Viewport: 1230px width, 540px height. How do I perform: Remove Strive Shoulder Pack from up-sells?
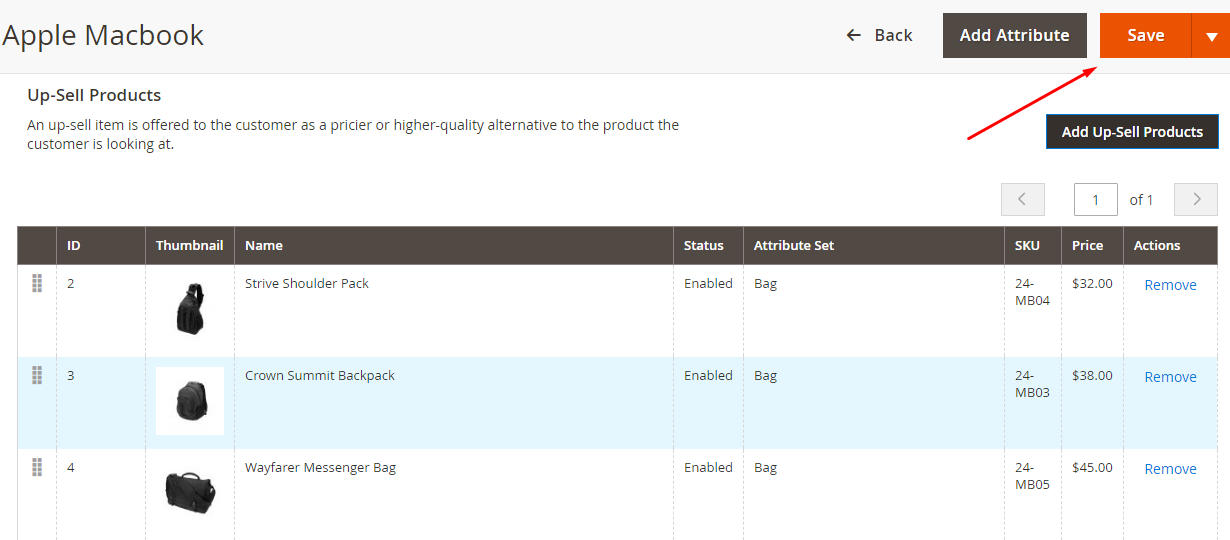click(x=1170, y=285)
